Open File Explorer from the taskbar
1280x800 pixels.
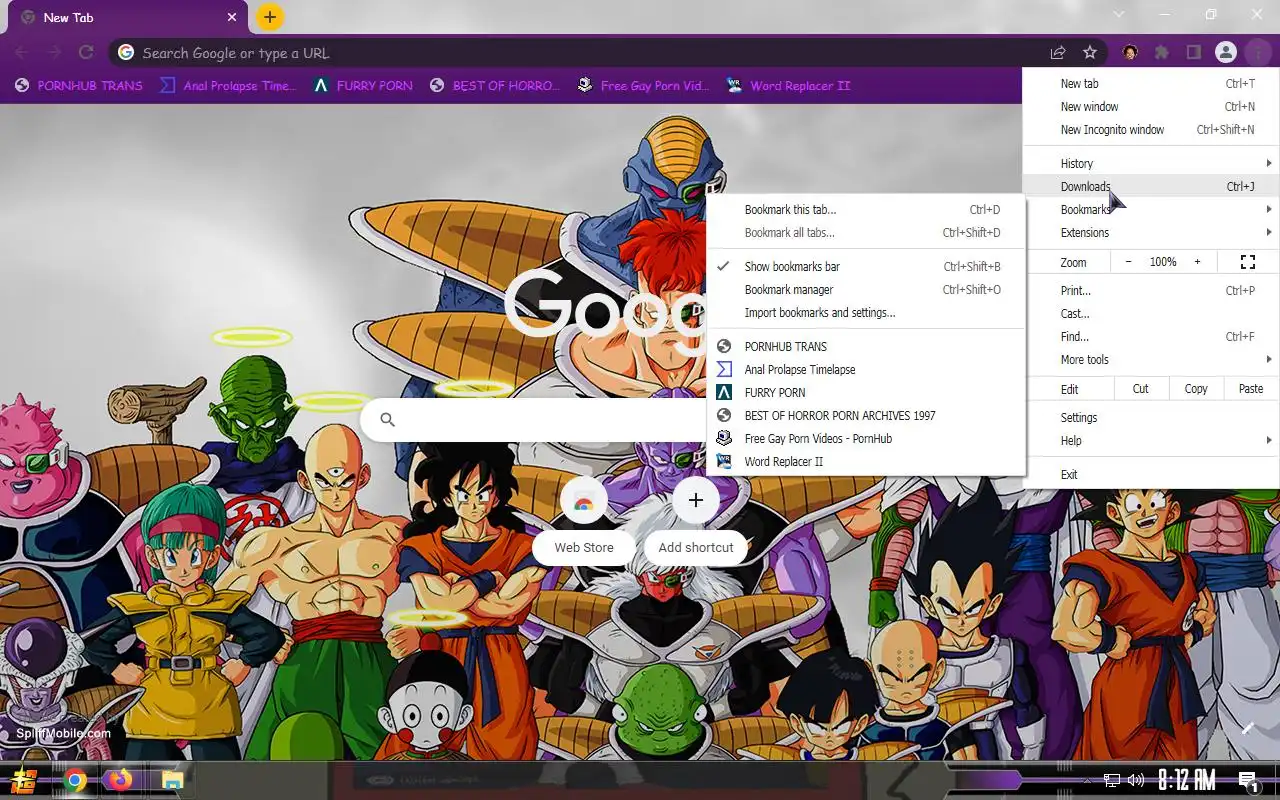coord(172,780)
